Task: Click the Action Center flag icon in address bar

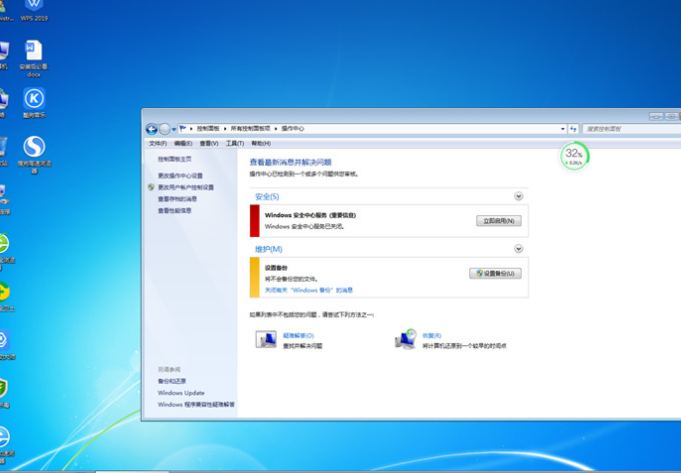Action: (x=183, y=129)
